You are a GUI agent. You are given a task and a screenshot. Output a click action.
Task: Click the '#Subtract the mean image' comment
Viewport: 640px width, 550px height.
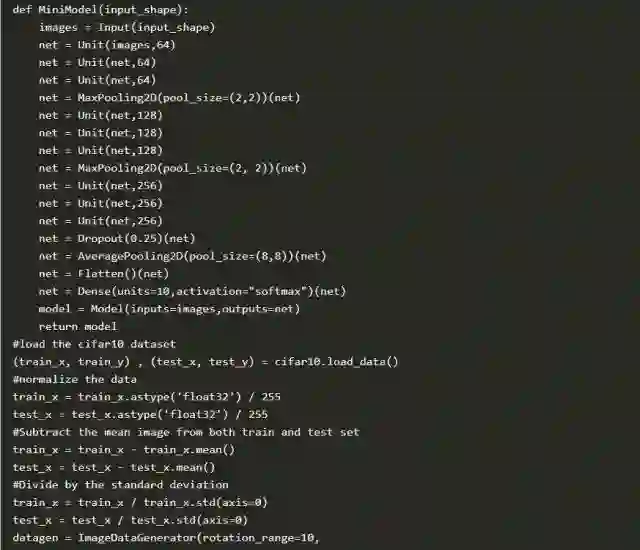186,432
